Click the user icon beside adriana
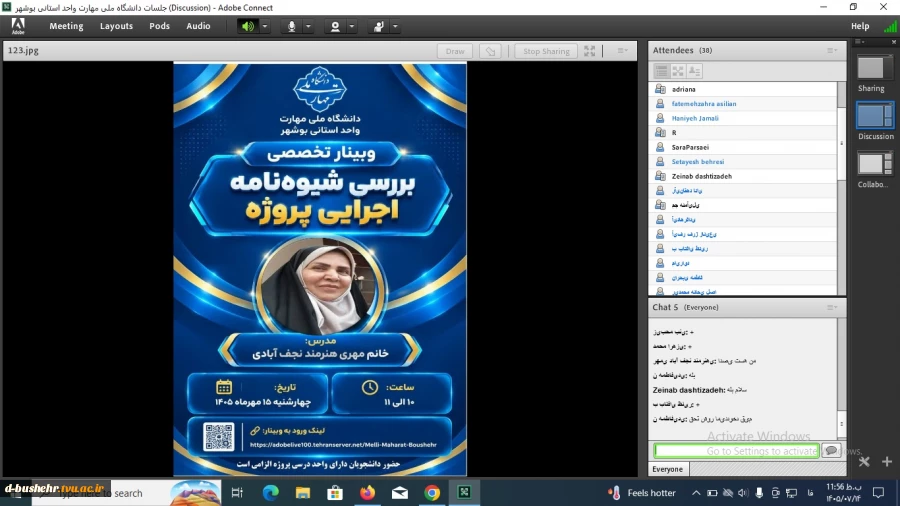The height and width of the screenshot is (506, 900). (x=661, y=89)
